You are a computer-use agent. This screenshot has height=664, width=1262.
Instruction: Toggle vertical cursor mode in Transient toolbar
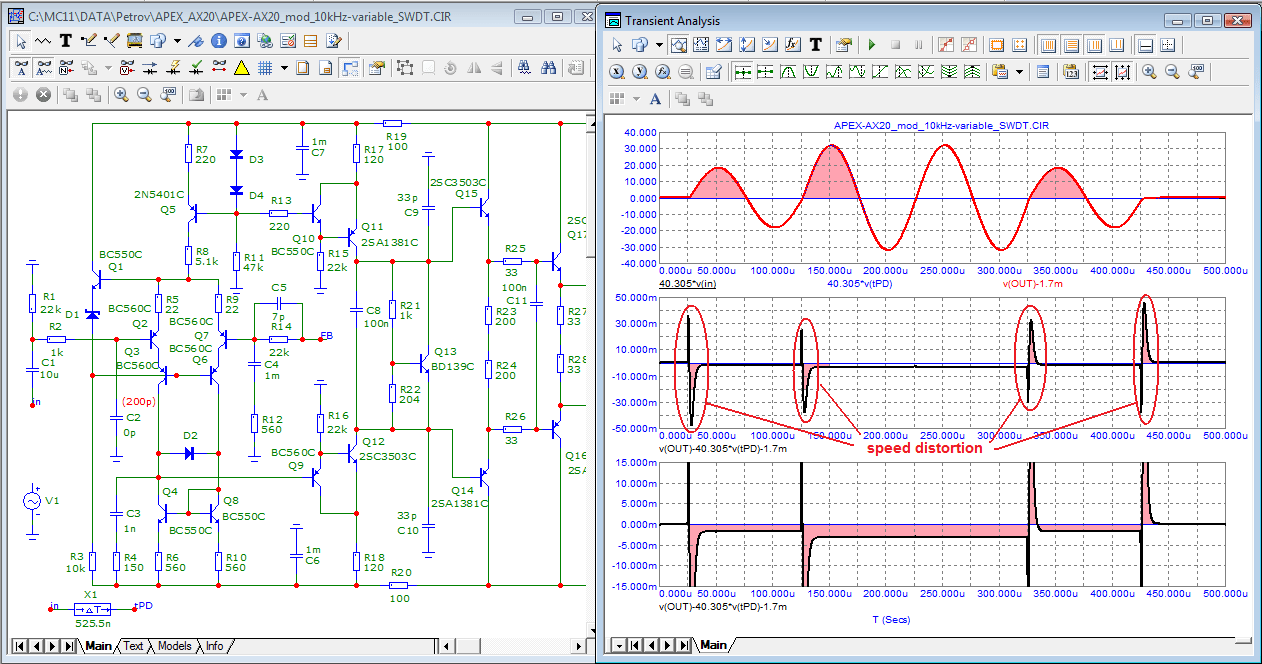(x=1123, y=72)
